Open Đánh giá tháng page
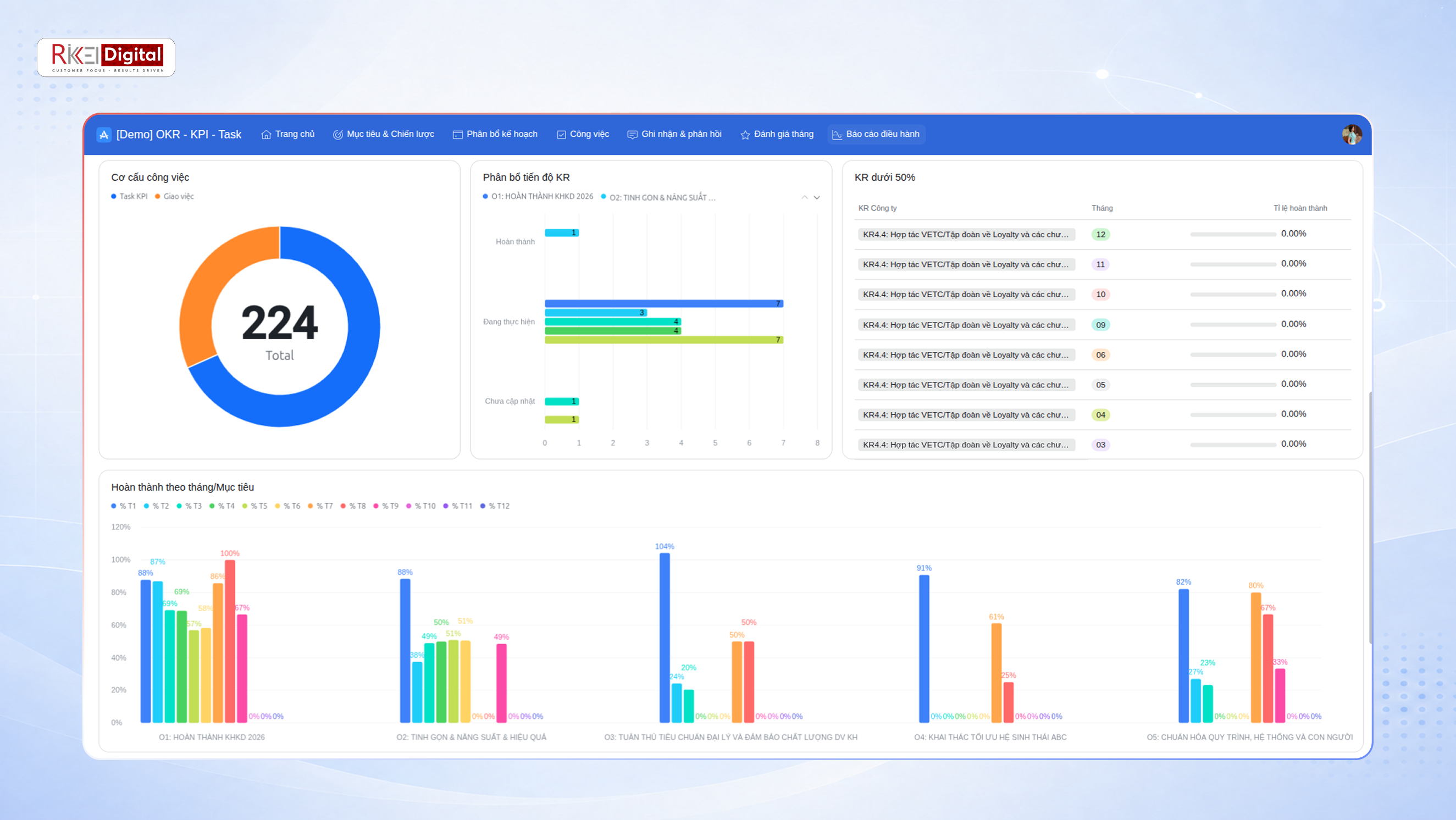This screenshot has height=820, width=1456. tap(777, 135)
